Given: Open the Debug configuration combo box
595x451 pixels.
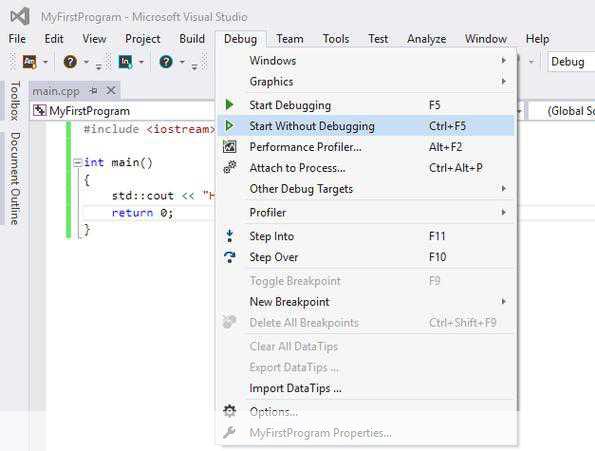Looking at the screenshot, I should (x=571, y=62).
